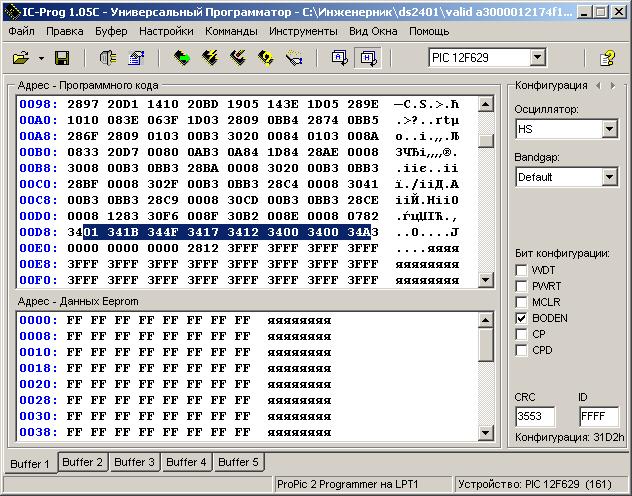This screenshot has height=496, width=632.
Task: Read the chip with green arrow icon
Action: click(x=182, y=58)
